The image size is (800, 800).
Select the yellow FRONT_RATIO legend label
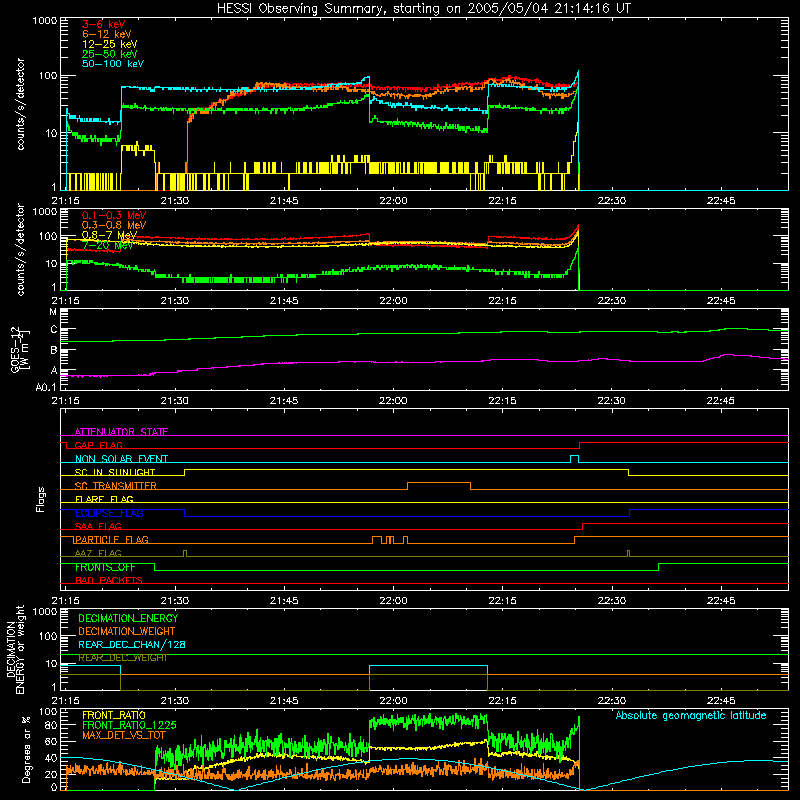[x=114, y=715]
